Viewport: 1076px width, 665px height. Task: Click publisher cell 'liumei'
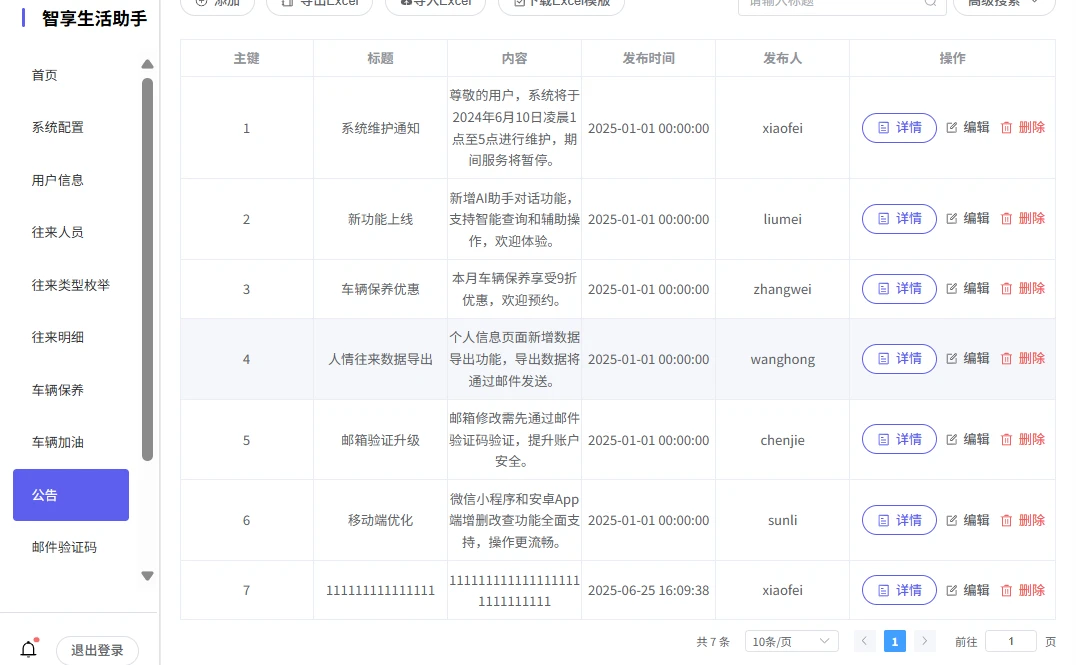[782, 219]
